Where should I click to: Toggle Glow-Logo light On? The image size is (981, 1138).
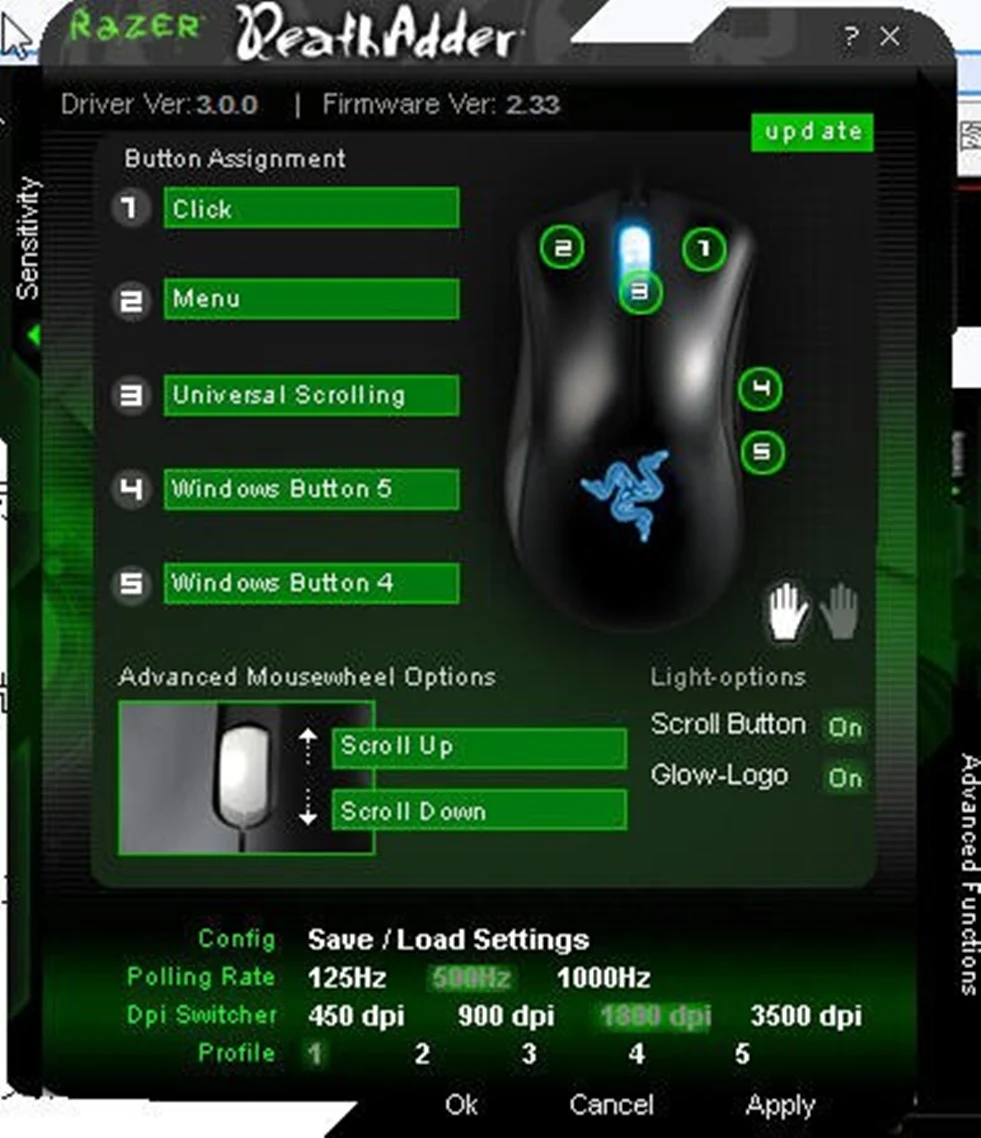pyautogui.click(x=845, y=777)
